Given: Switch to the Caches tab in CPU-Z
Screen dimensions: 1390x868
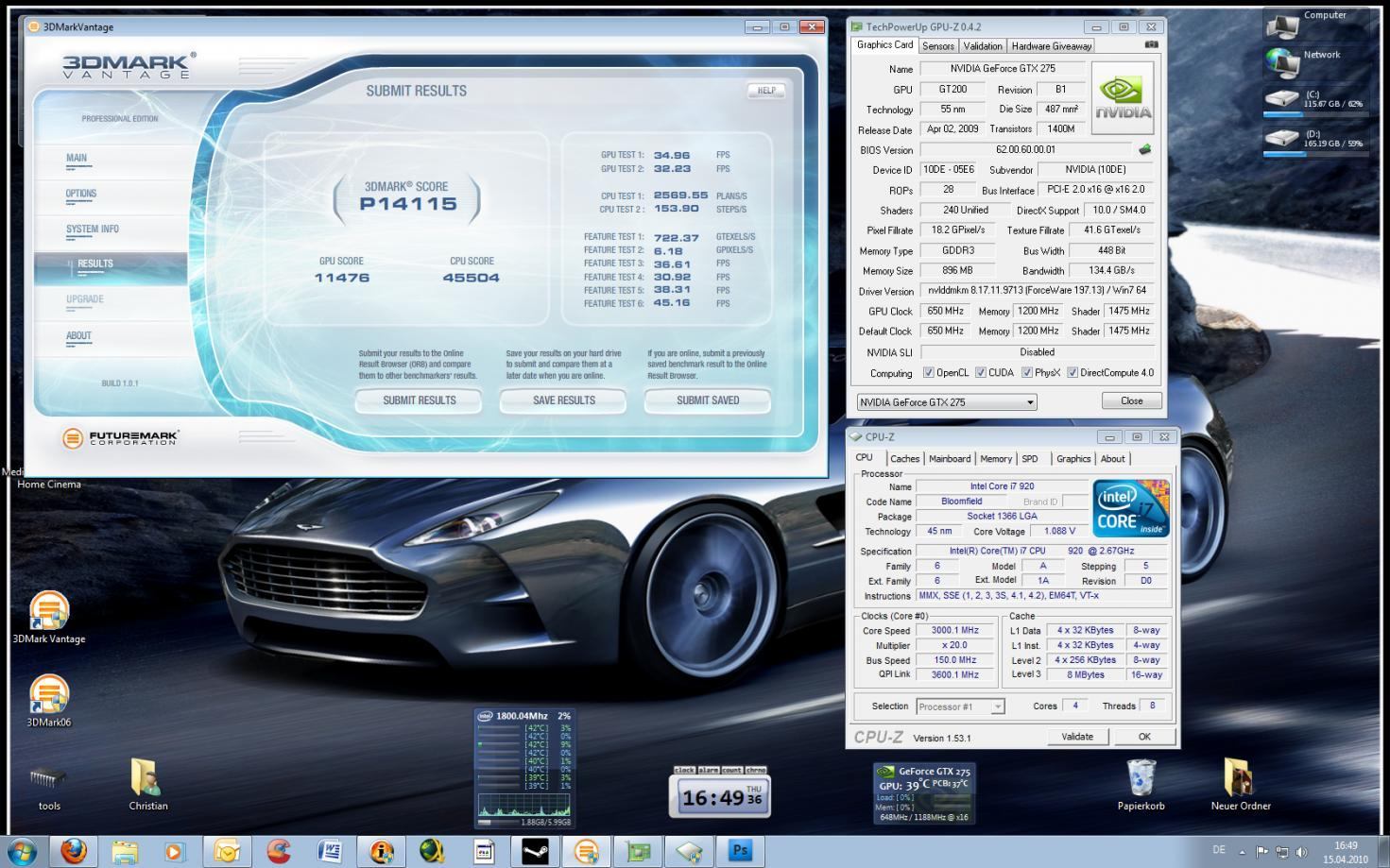Looking at the screenshot, I should [904, 459].
